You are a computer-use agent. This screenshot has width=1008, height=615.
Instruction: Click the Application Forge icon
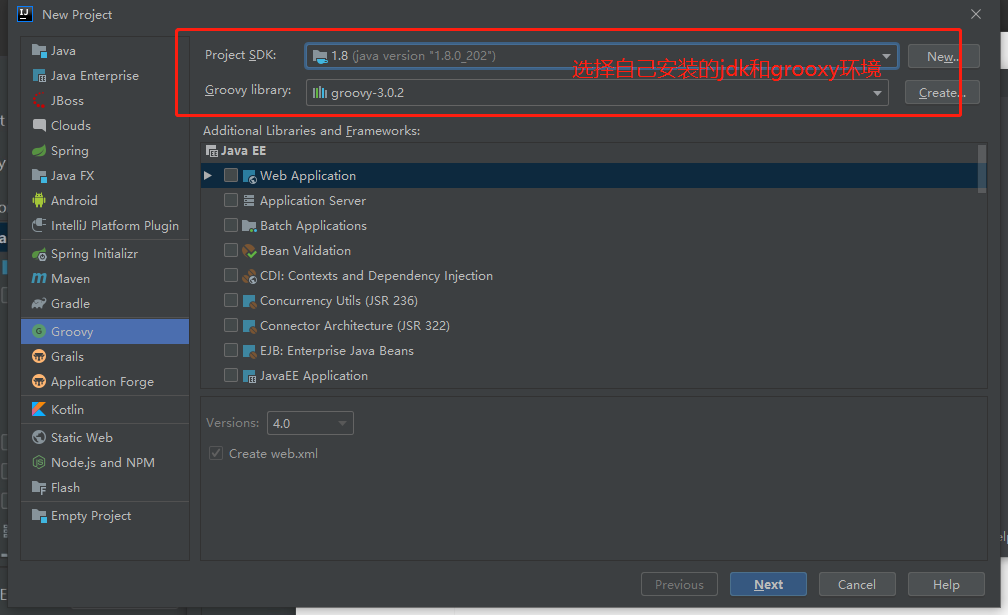[39, 382]
